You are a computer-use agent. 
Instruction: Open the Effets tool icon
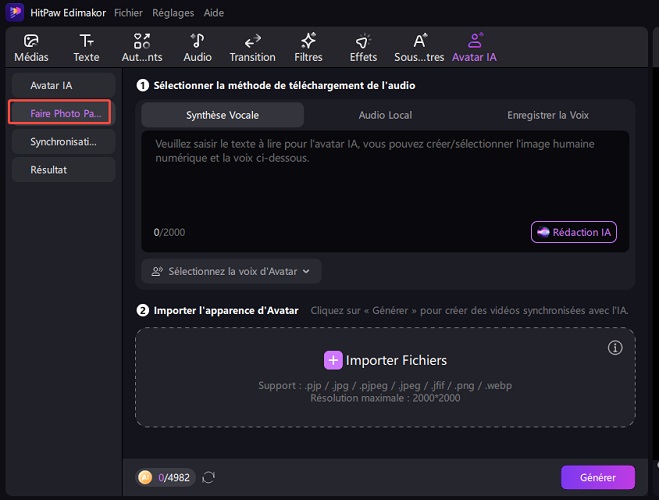tap(363, 41)
